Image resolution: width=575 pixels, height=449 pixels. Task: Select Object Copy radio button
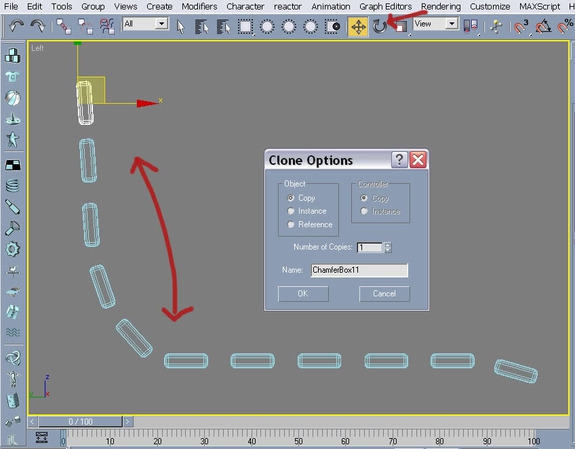[x=290, y=198]
